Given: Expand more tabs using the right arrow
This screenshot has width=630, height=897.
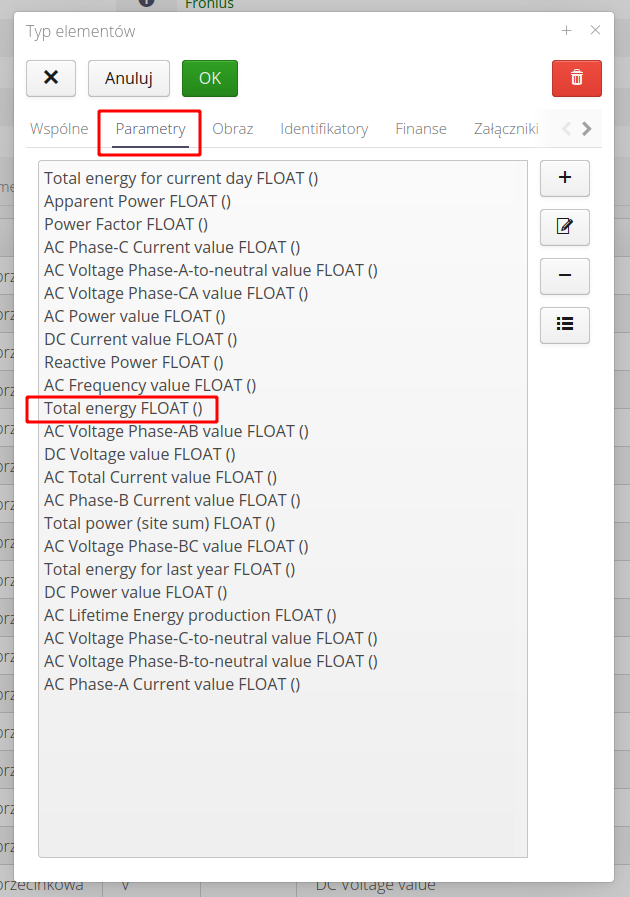Looking at the screenshot, I should coord(586,128).
